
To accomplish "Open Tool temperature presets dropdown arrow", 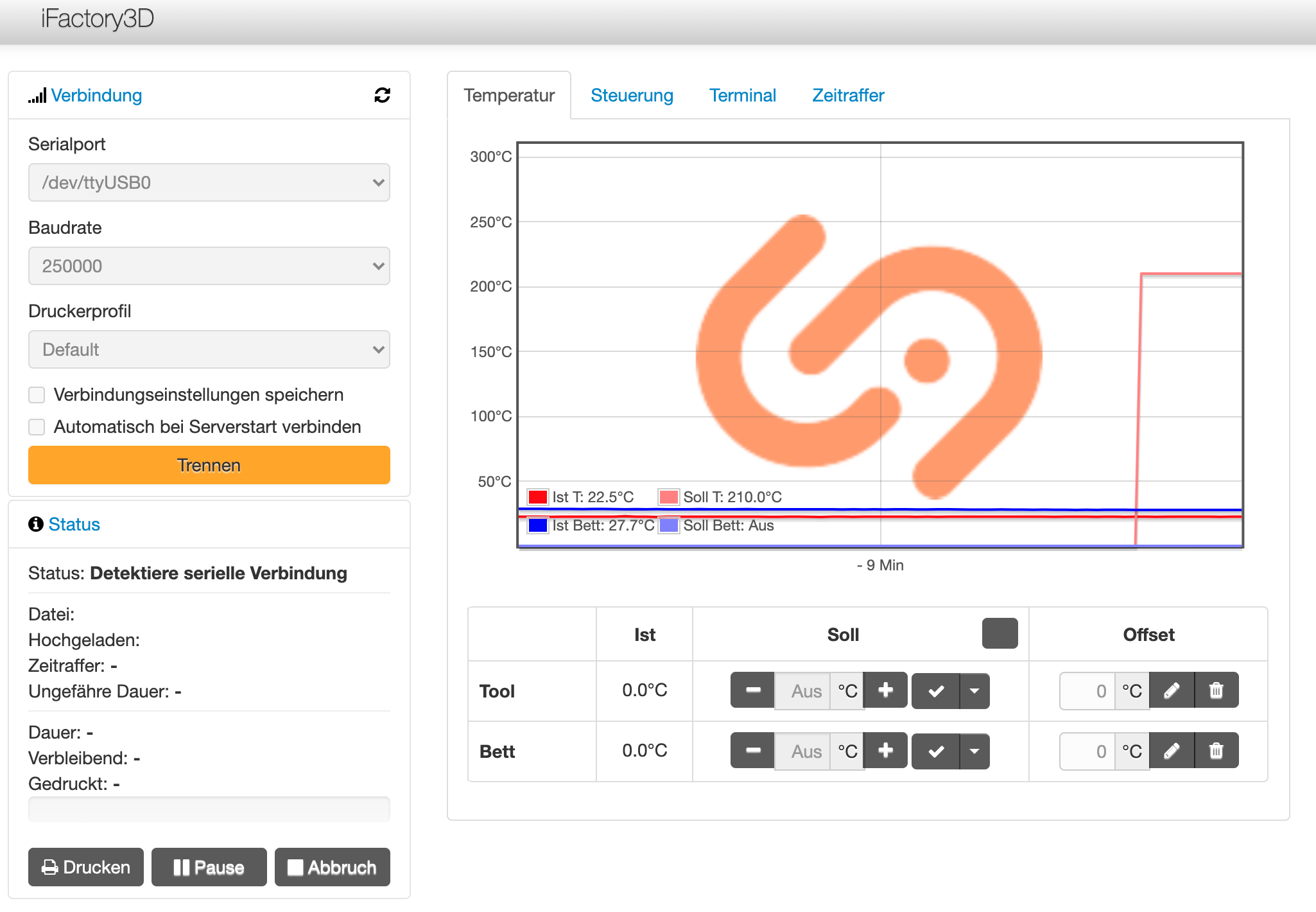I will coord(974,691).
